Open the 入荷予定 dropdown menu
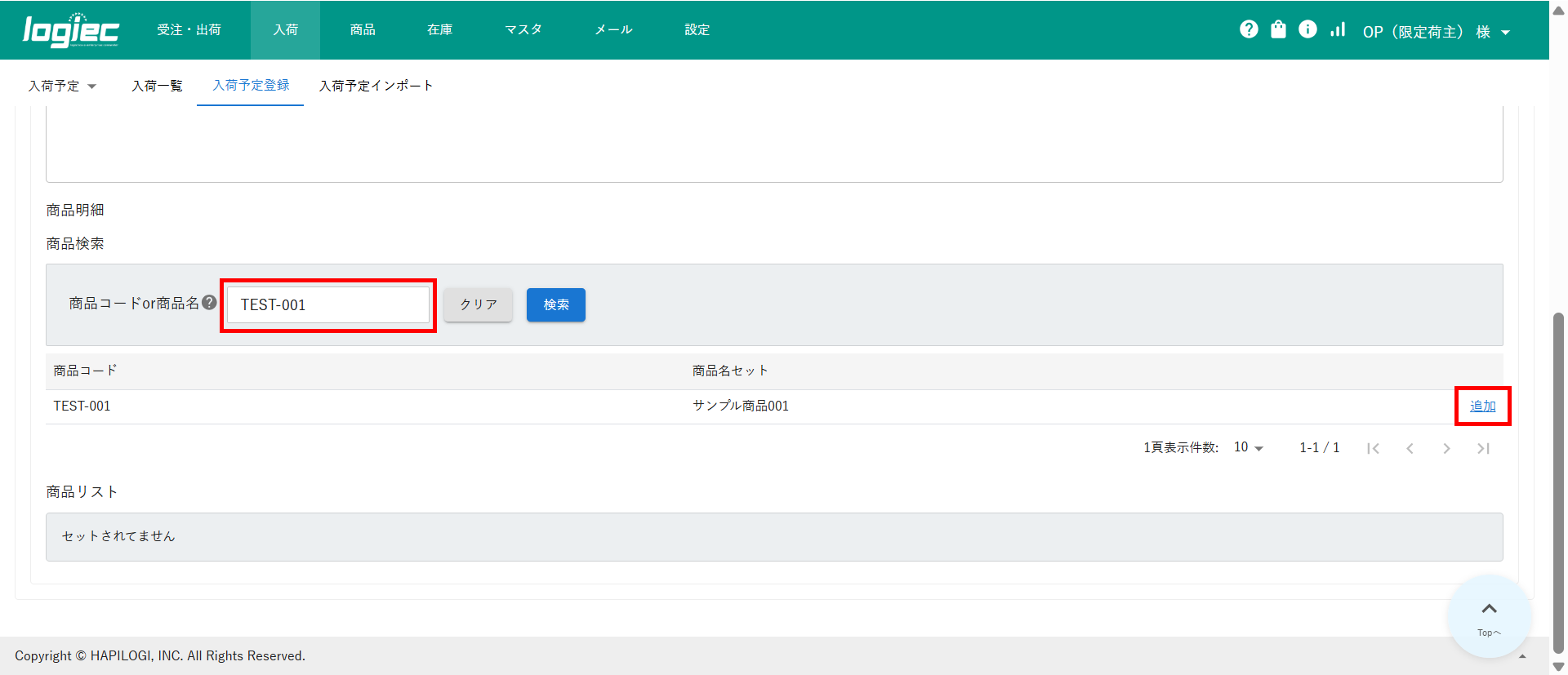Image resolution: width=1568 pixels, height=675 pixels. point(62,86)
